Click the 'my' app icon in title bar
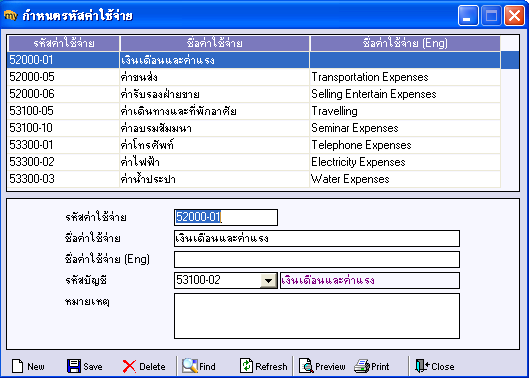The height and width of the screenshot is (378, 529). point(10,16)
